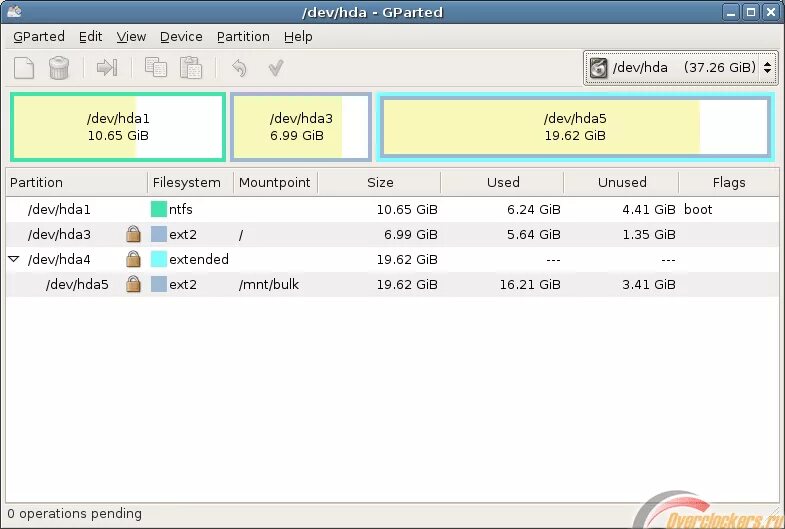This screenshot has height=529, width=785.
Task: Click the Copy partition toolbar icon
Action: 156,67
